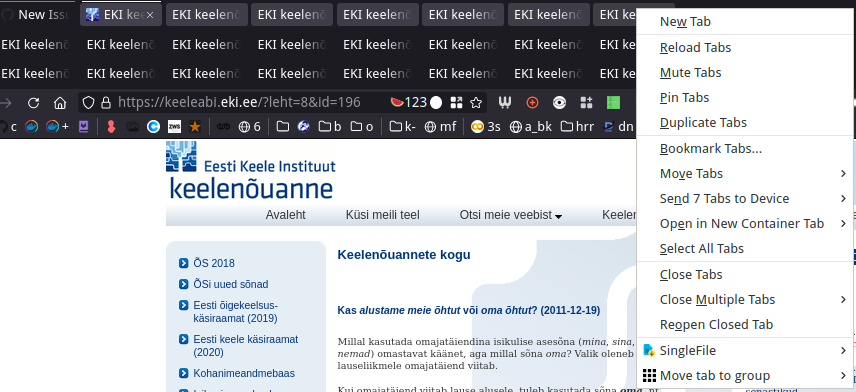Viewport: 856px width, 392px height.
Task: Open the chain link bookmark icon
Action: coord(222,127)
